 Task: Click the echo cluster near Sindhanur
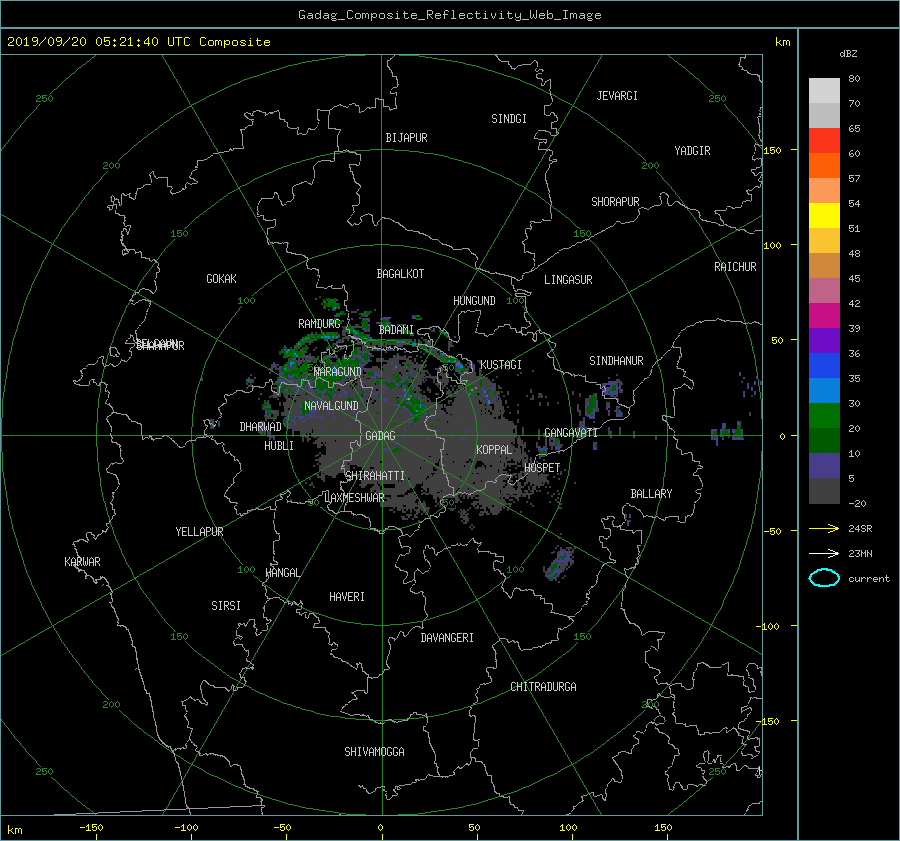point(611,389)
